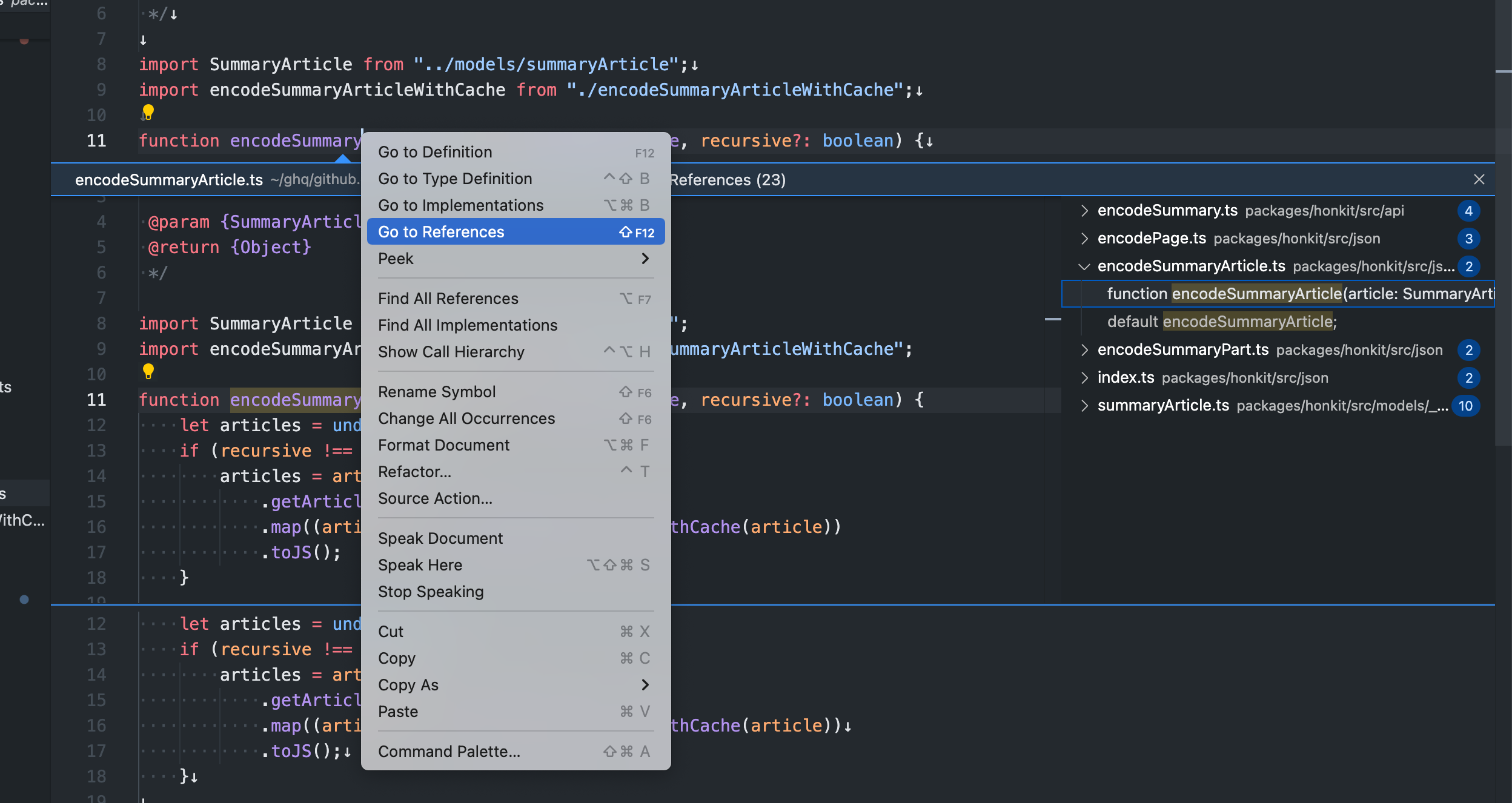Click the lightbulb code action icon on line 10
The width and height of the screenshot is (1512, 803).
point(148,112)
